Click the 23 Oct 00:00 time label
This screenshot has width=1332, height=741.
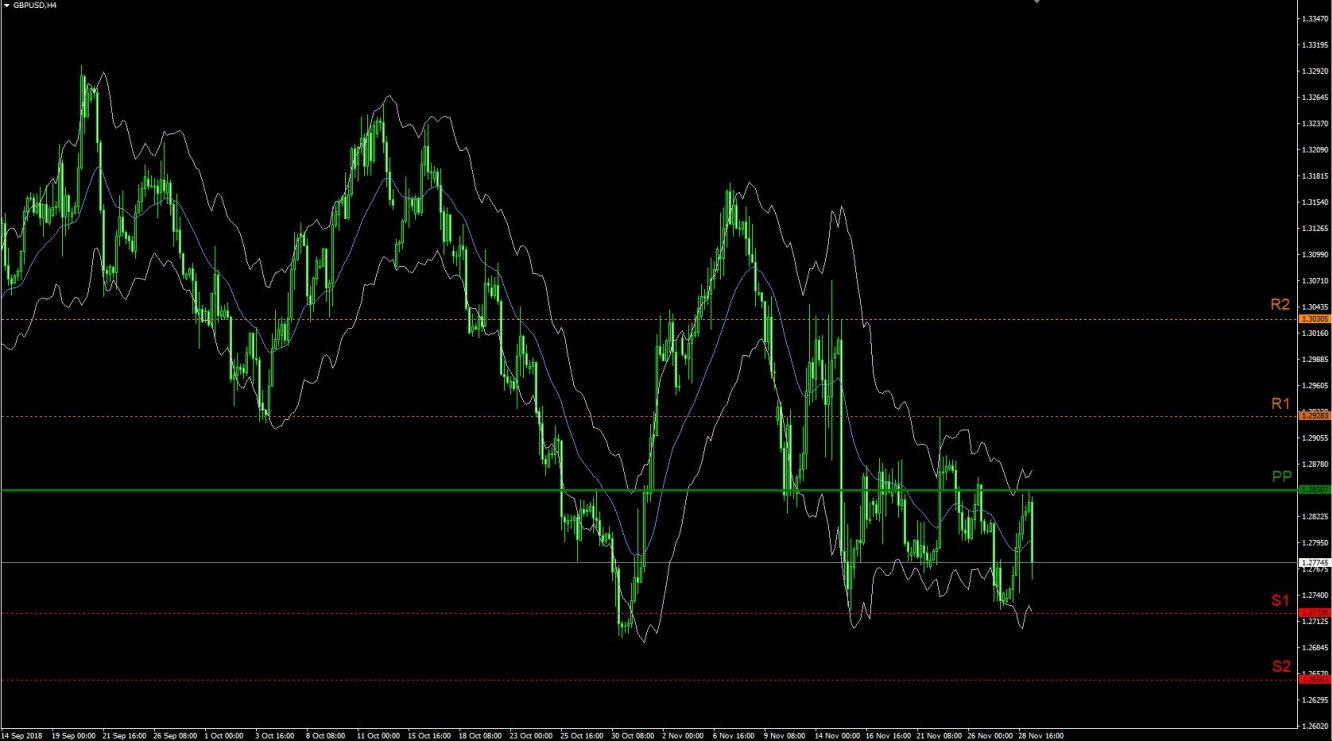[x=532, y=735]
